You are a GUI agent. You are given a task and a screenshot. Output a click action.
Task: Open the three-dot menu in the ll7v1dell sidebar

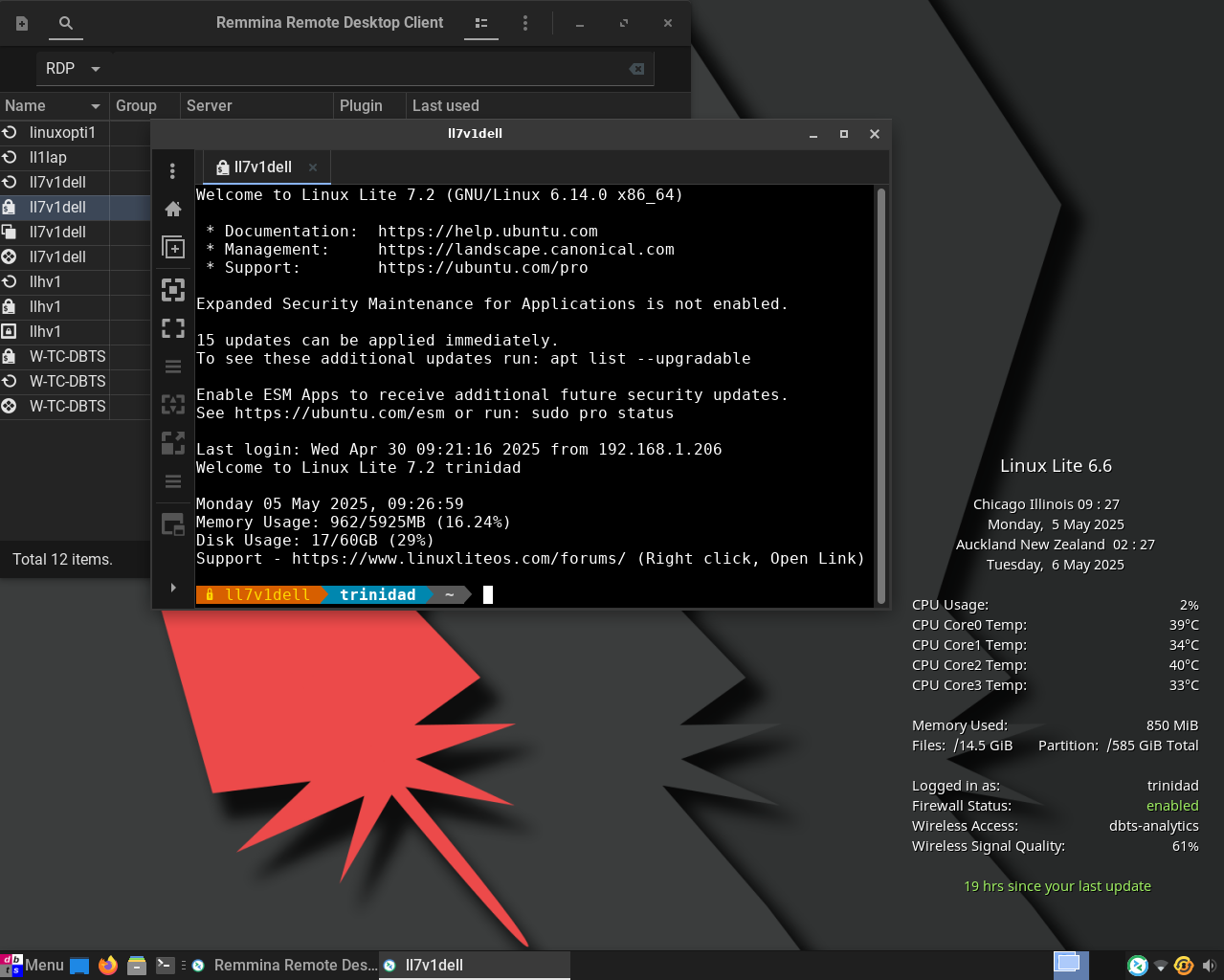tap(172, 170)
